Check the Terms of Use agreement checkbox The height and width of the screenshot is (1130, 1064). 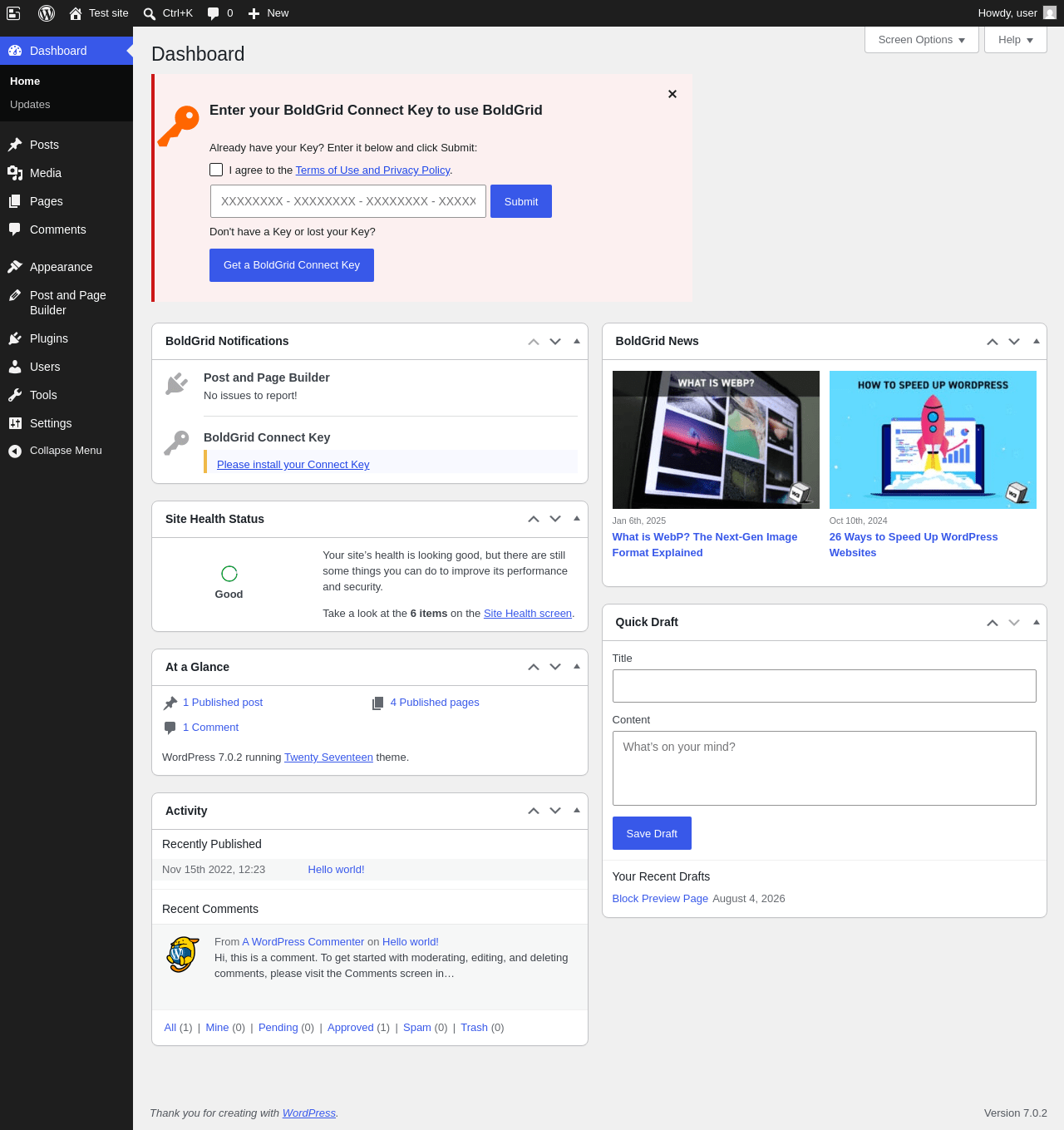[x=216, y=170]
